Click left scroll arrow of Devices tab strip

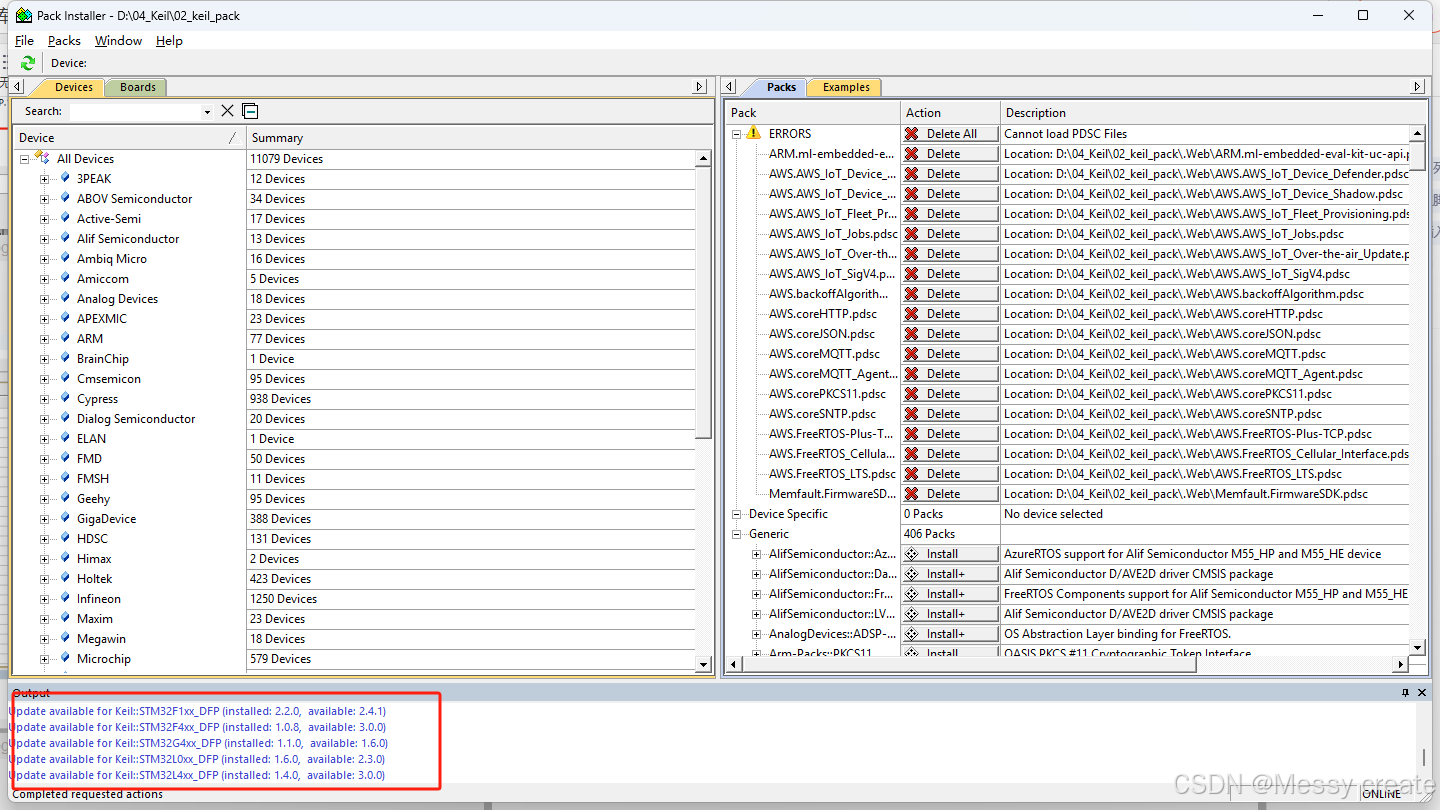point(18,87)
